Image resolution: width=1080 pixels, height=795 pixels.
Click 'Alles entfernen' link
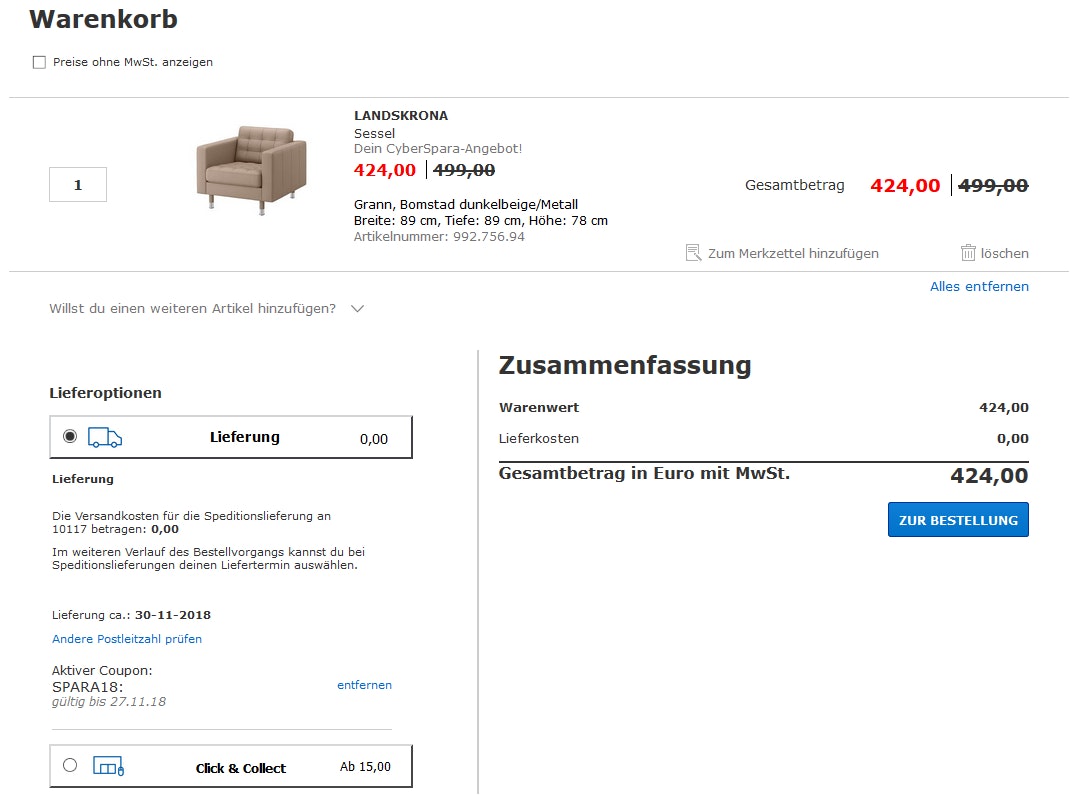979,287
